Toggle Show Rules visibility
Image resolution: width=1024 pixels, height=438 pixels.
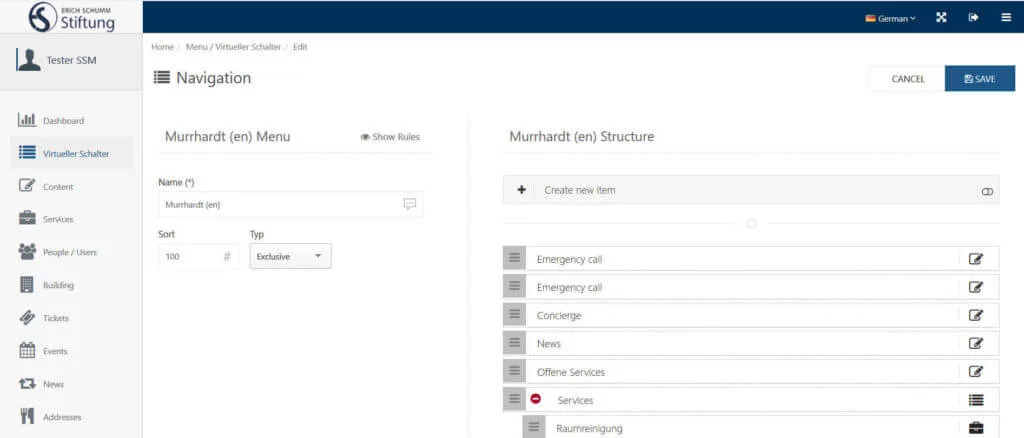point(390,137)
